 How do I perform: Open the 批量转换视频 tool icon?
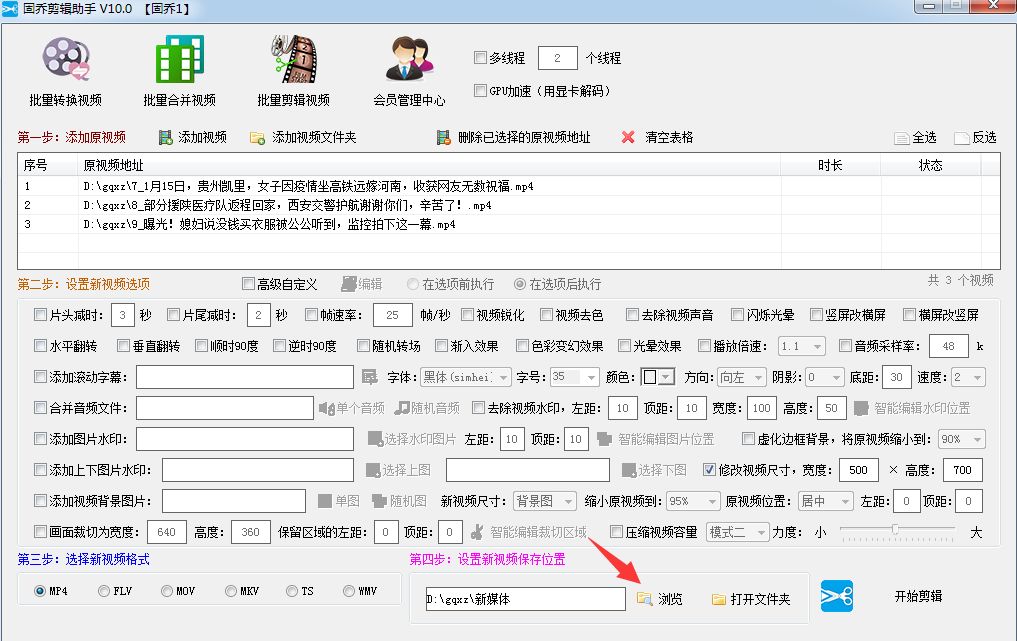coord(66,59)
